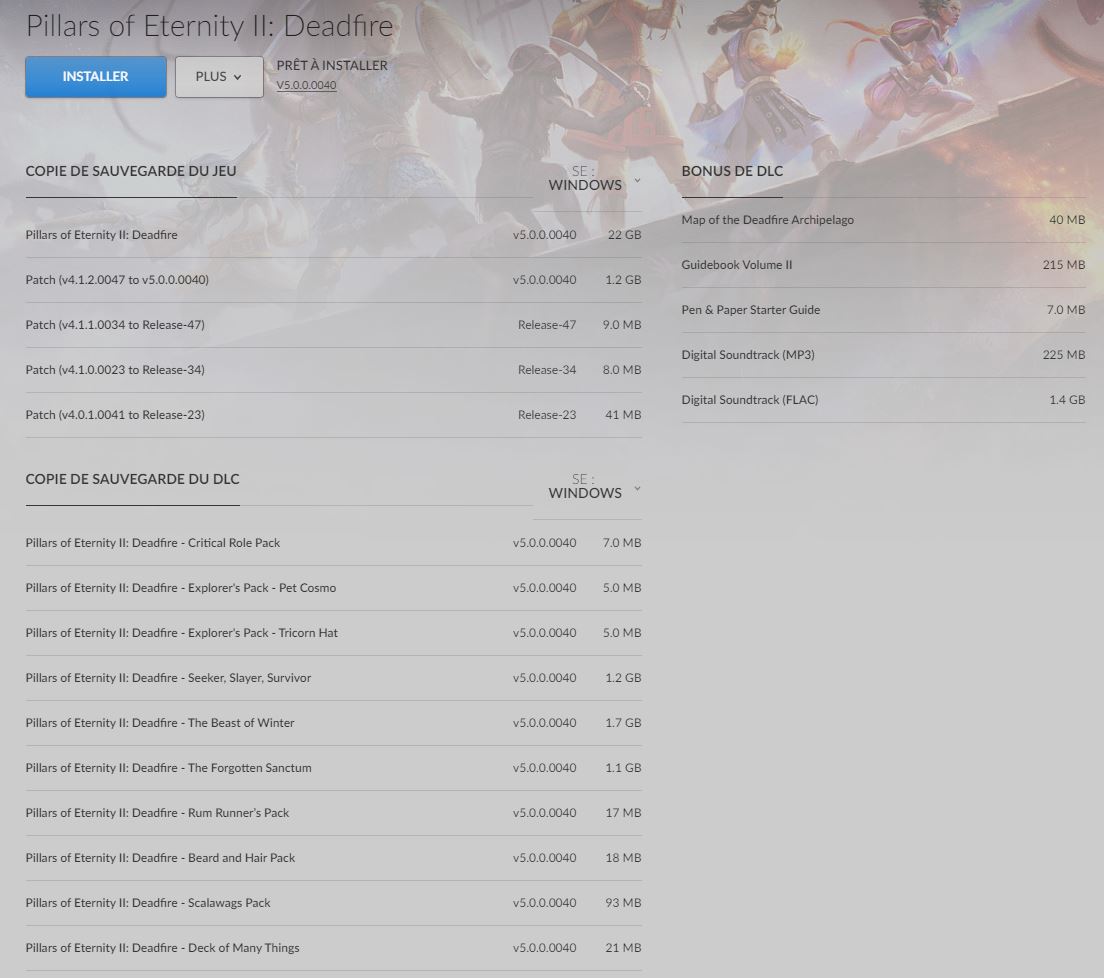
Task: Click the Release-47 version label
Action: pyautogui.click(x=547, y=325)
